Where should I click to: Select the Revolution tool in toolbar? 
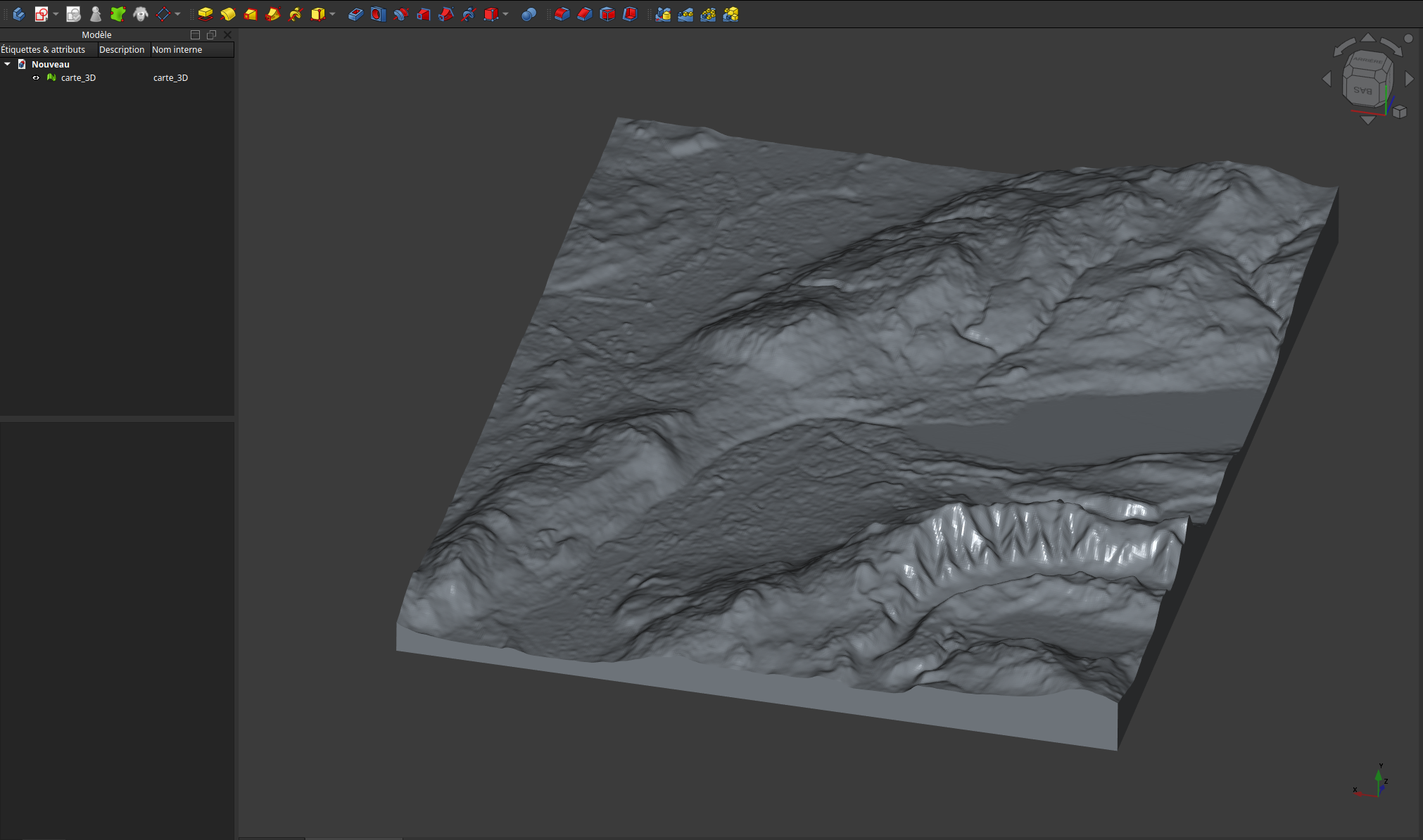(x=227, y=14)
